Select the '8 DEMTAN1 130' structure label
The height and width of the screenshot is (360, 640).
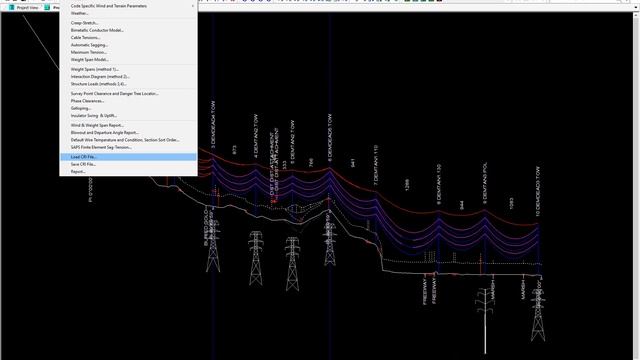439,184
